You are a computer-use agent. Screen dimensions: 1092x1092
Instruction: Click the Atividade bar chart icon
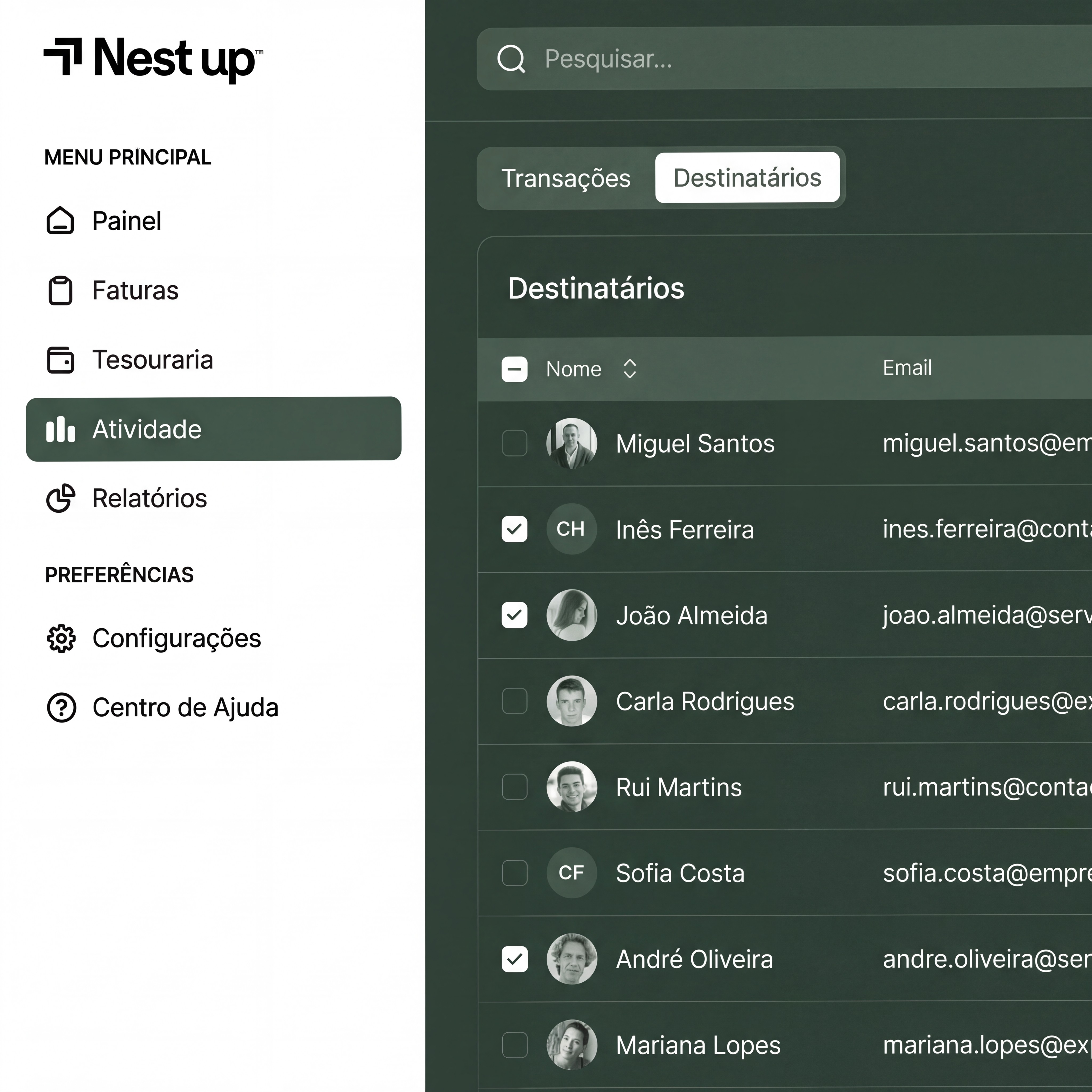point(60,429)
